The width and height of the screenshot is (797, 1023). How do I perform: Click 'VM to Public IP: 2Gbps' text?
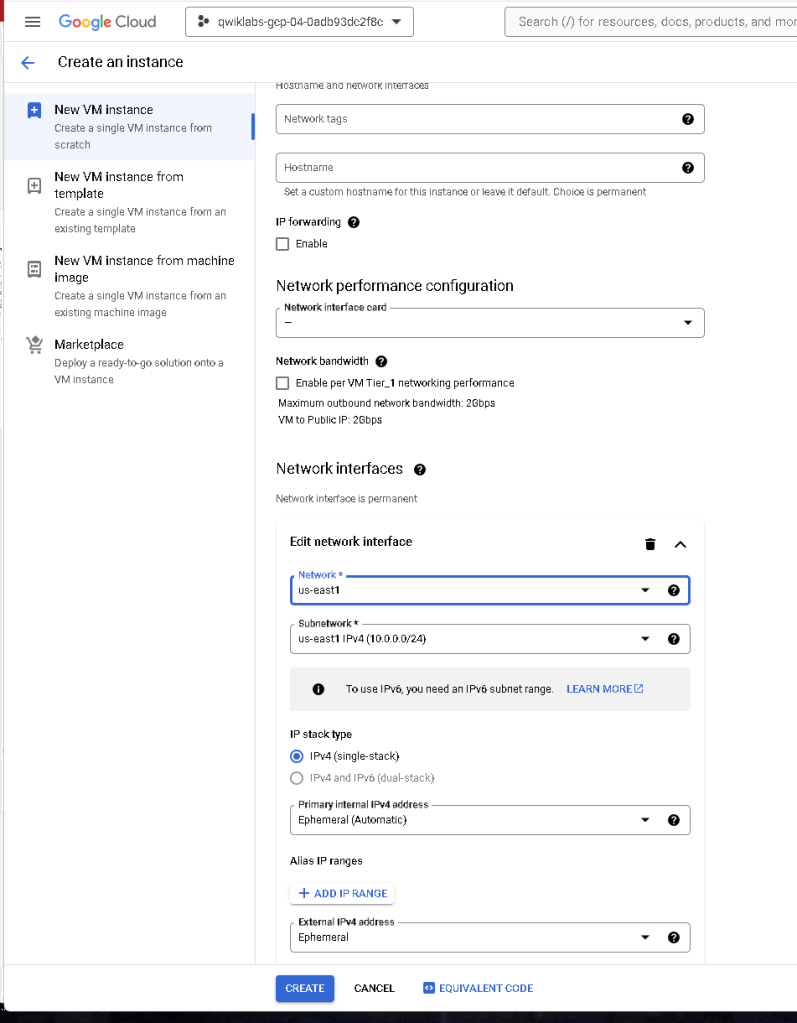click(x=330, y=420)
